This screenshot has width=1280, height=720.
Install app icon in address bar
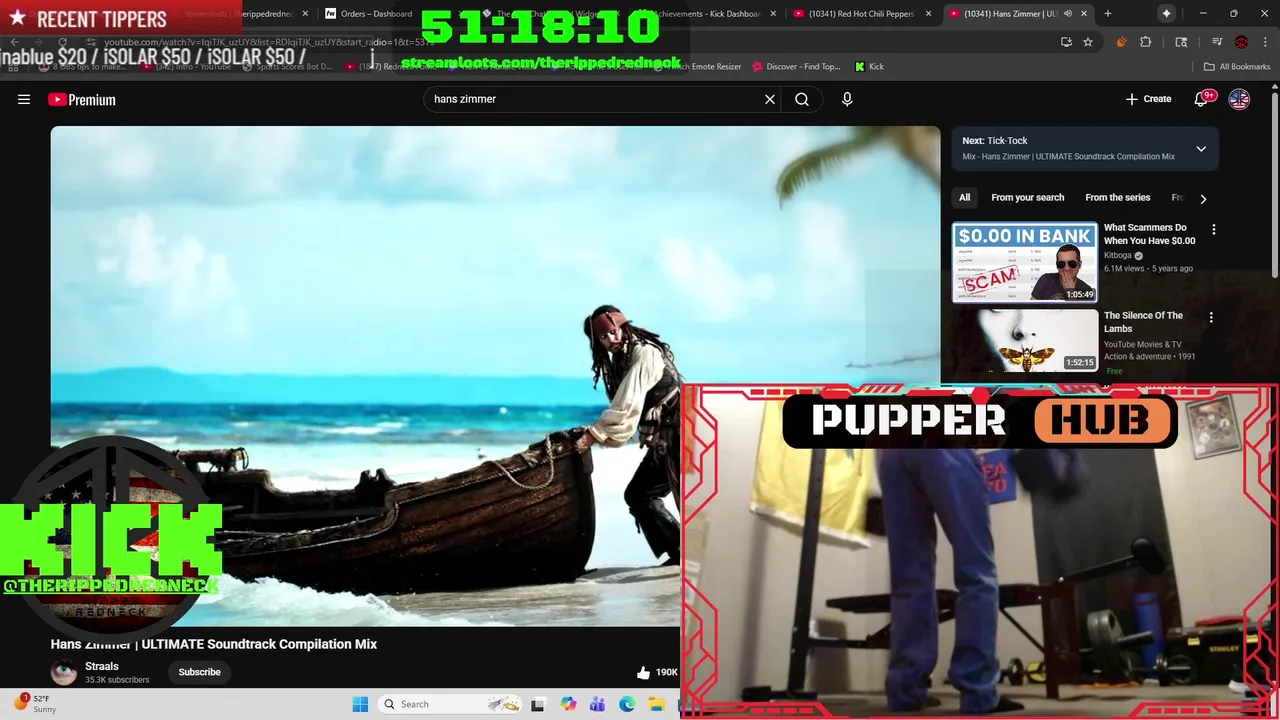coord(1066,42)
